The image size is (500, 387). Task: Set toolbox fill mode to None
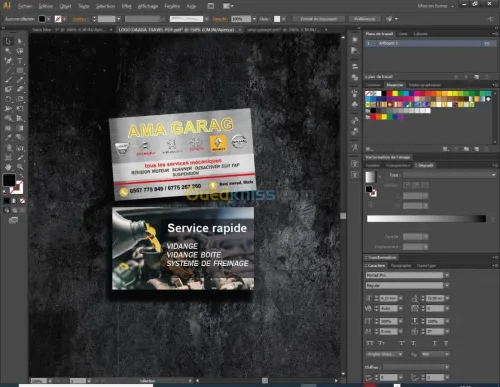point(22,201)
